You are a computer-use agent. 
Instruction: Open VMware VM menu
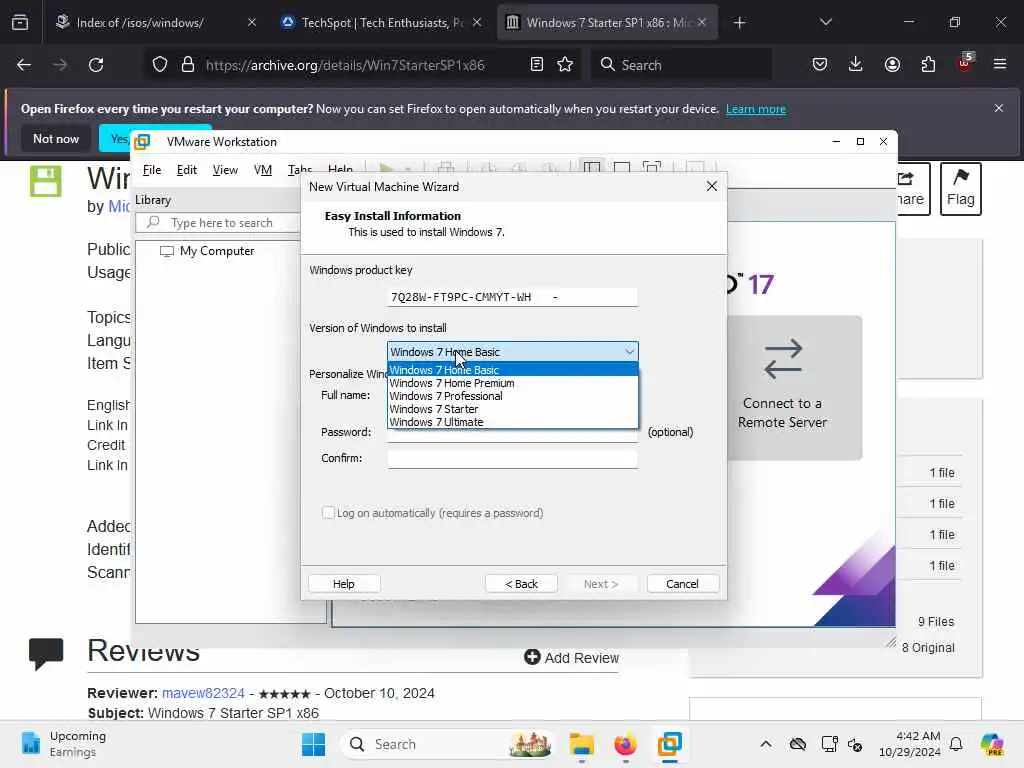[x=263, y=170]
